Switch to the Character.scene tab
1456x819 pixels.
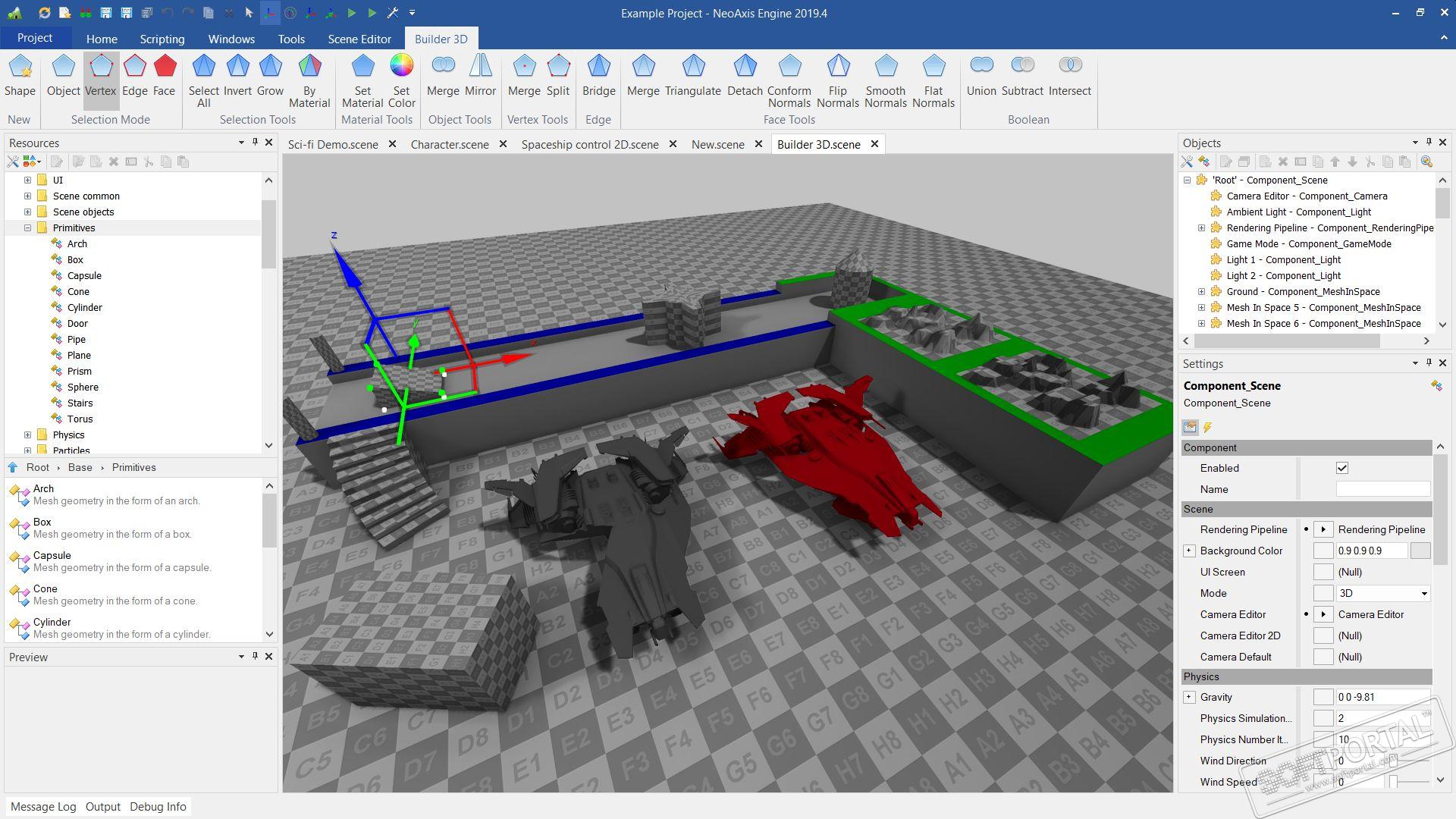pos(449,144)
